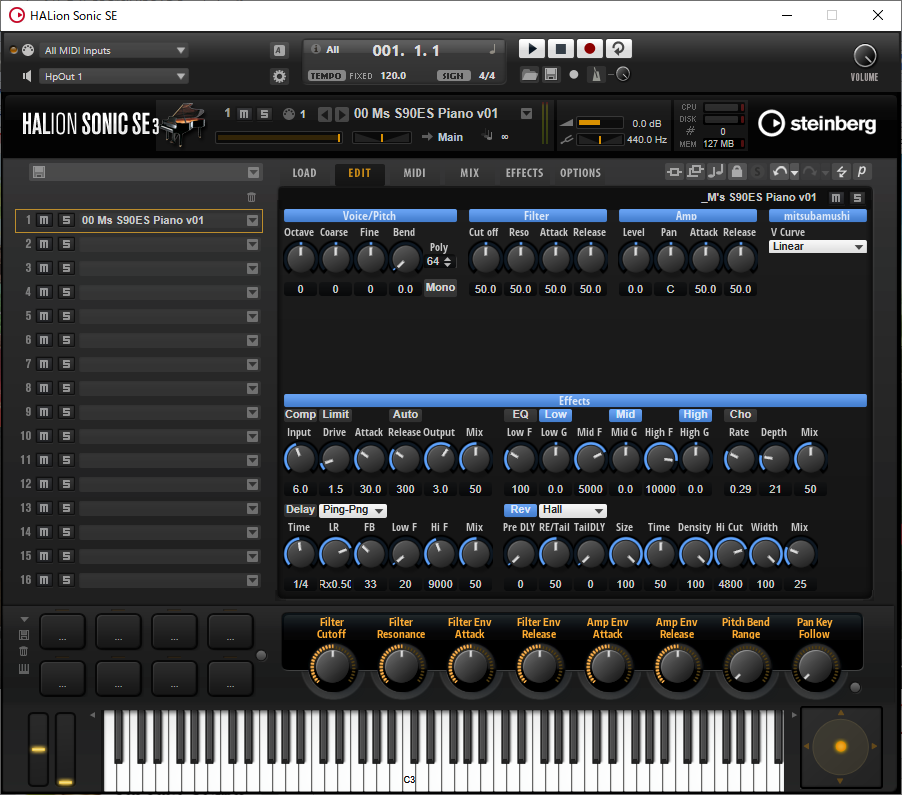Image resolution: width=902 pixels, height=795 pixels.
Task: Click the orange level slider showing 0.0 dB
Action: [600, 123]
